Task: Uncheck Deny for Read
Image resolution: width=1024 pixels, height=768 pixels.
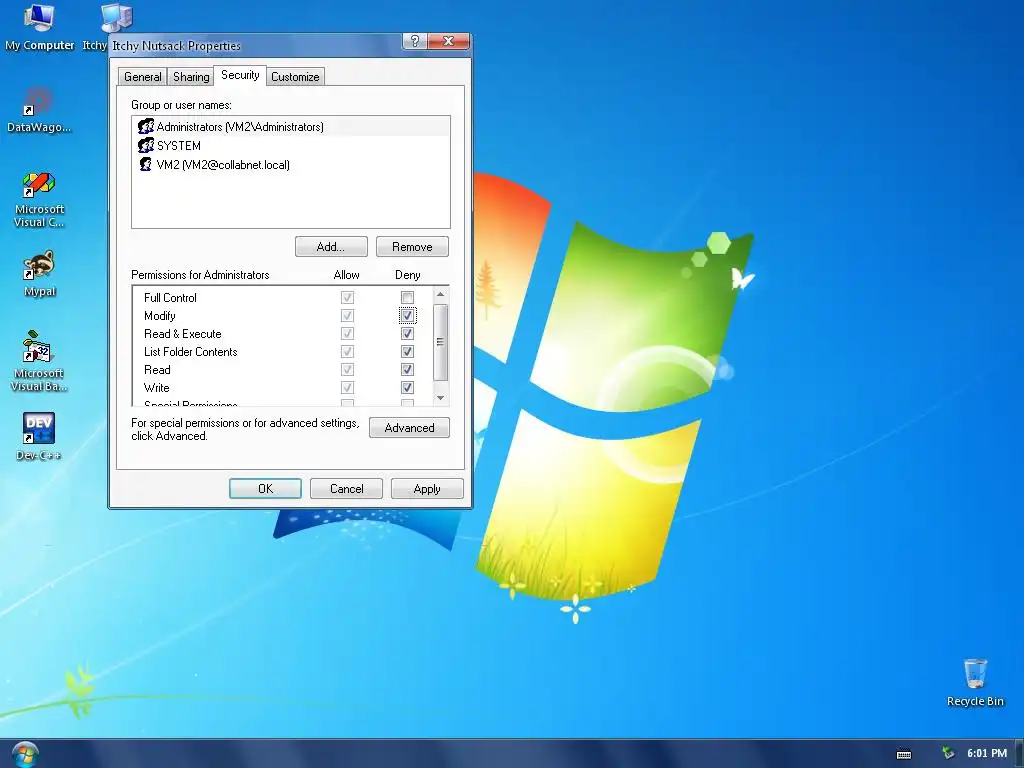Action: 408,370
